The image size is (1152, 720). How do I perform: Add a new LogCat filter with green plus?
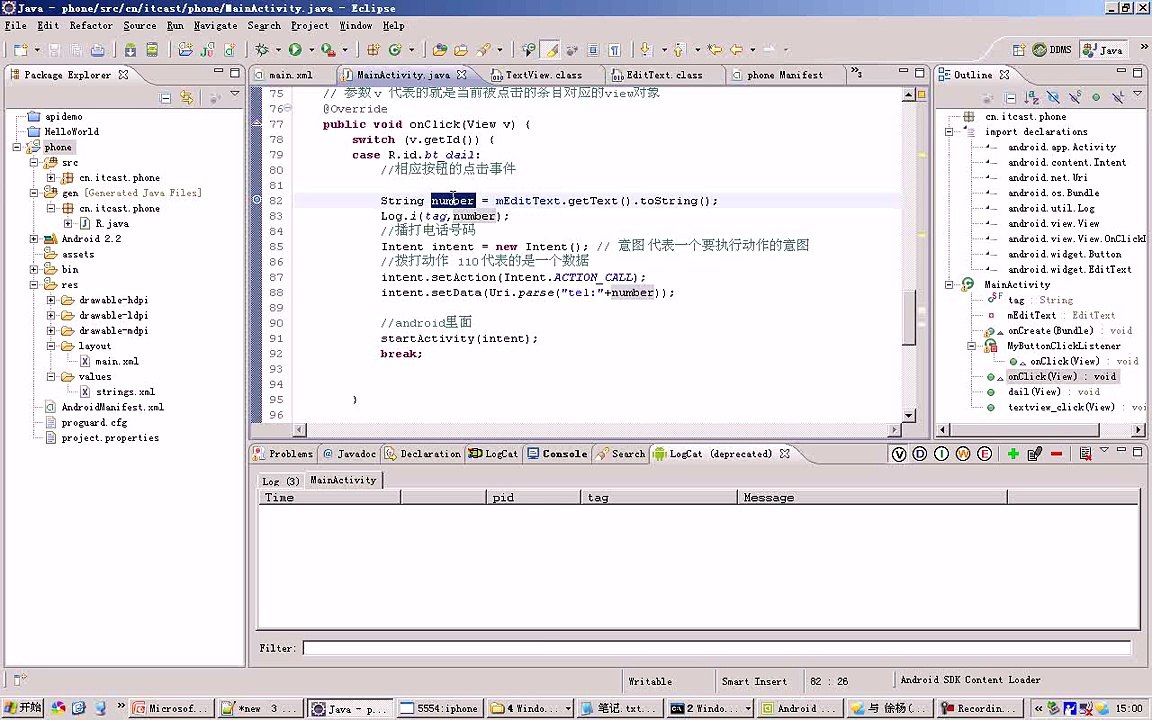(1013, 454)
